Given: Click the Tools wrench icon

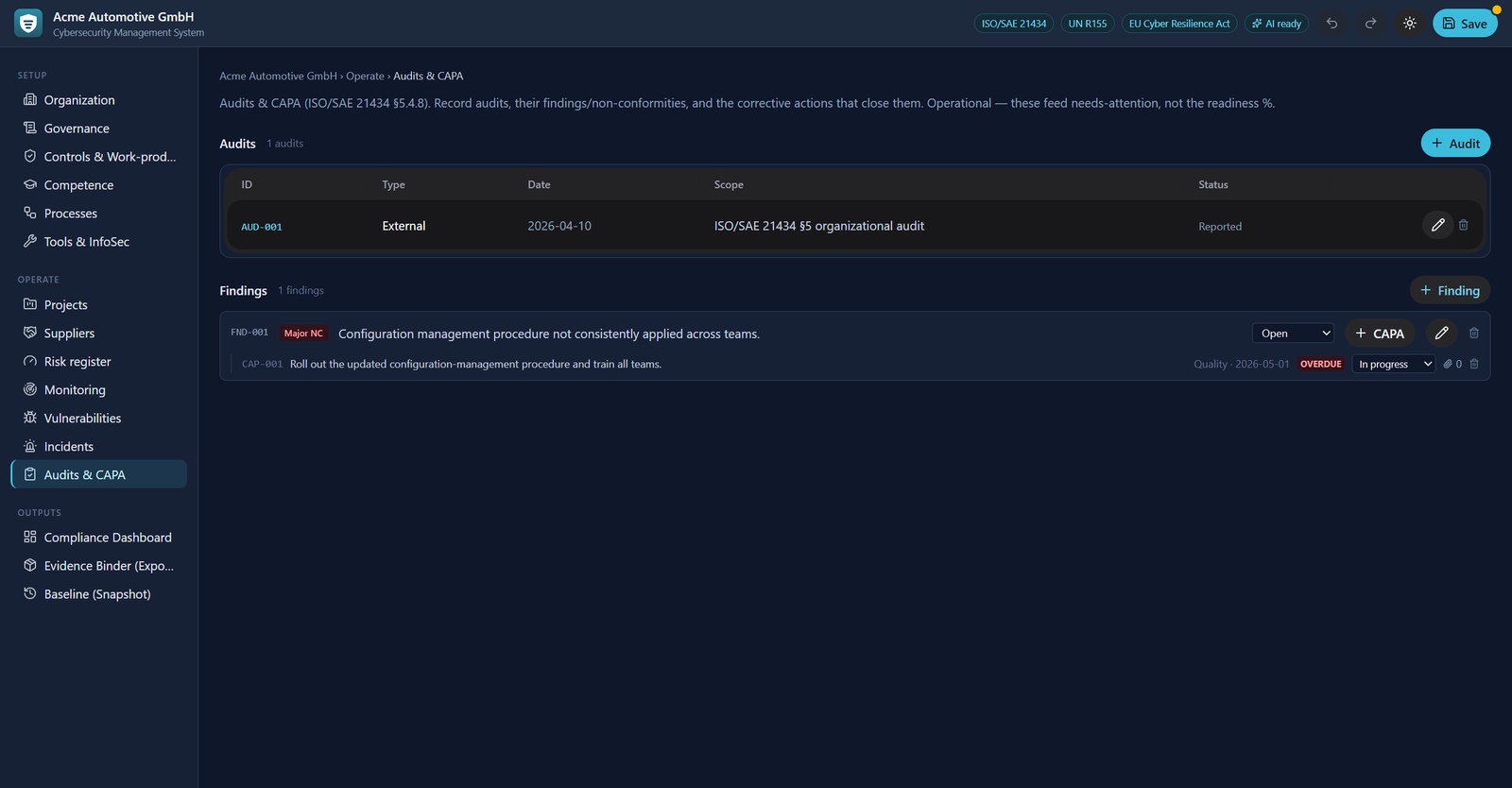Looking at the screenshot, I should coord(30,241).
